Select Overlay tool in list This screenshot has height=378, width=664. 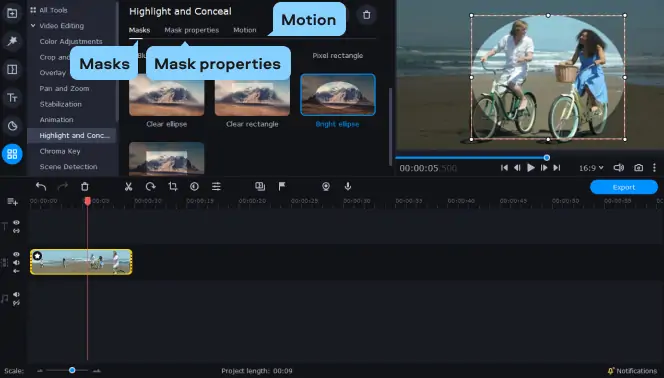pyautogui.click(x=53, y=73)
